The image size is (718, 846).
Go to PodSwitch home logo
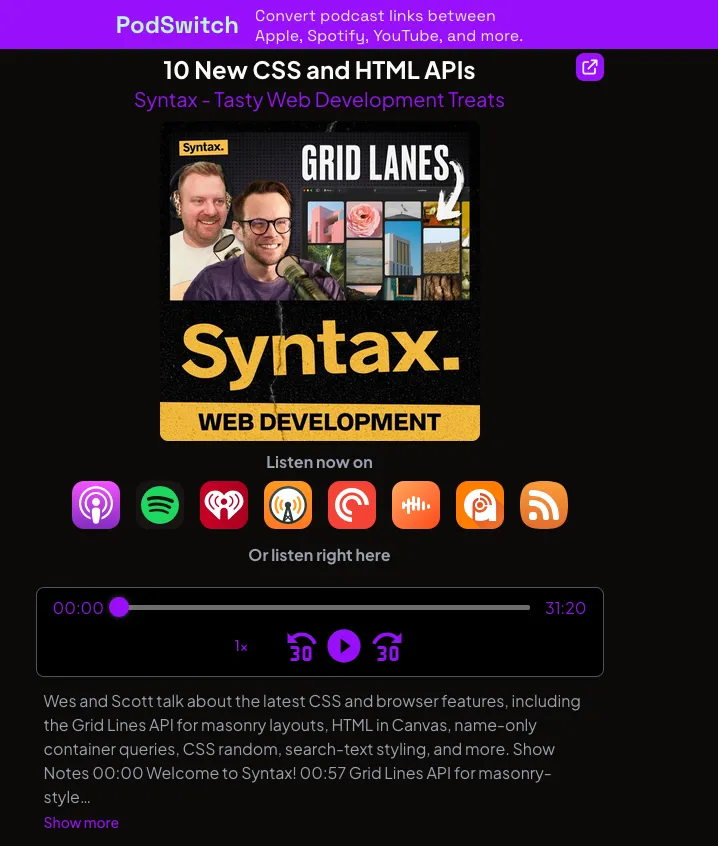click(x=177, y=25)
